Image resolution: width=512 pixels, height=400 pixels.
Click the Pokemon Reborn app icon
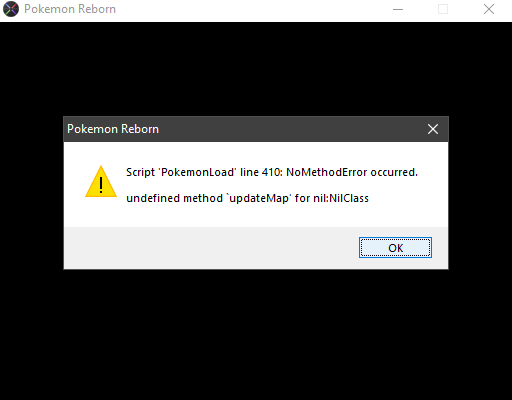tap(11, 9)
